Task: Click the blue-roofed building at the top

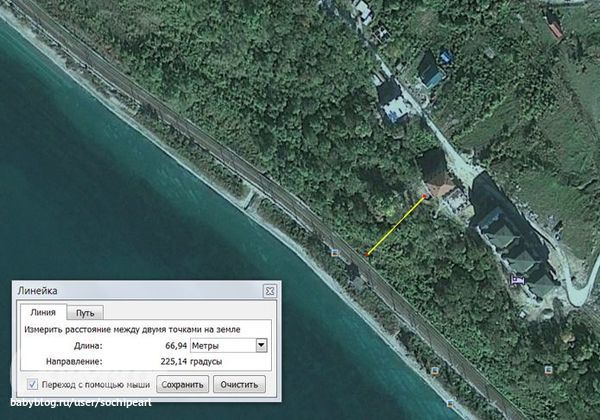Action: [x=432, y=70]
